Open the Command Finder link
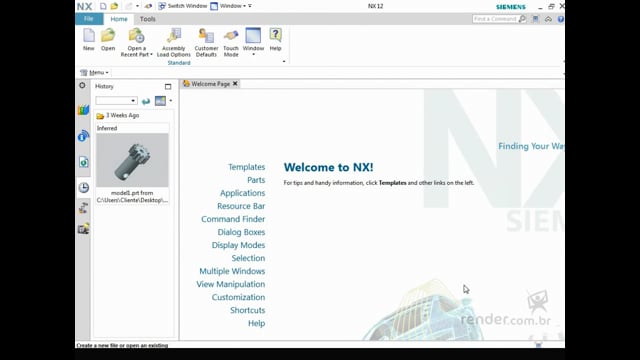 [233, 219]
